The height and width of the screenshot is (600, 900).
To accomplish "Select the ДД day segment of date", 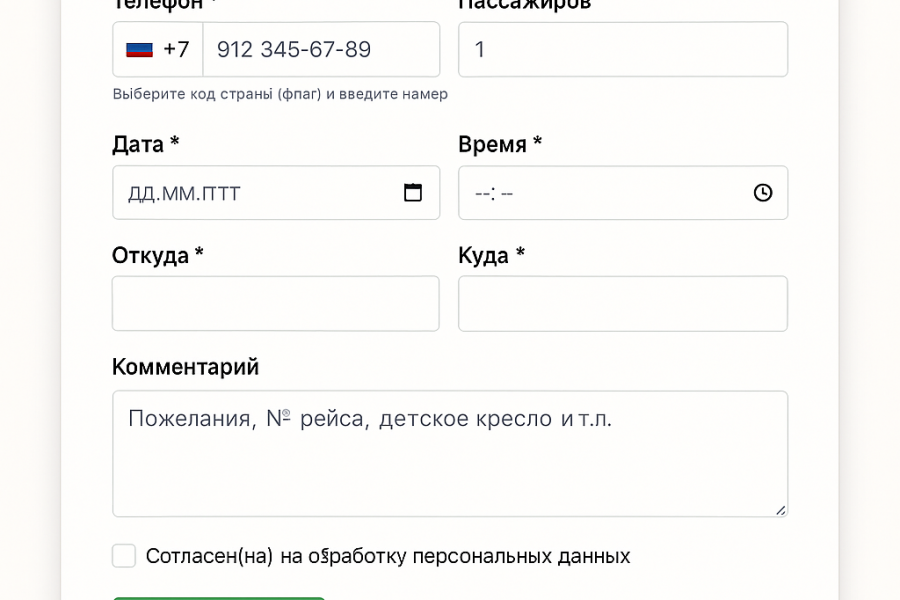I will pos(140,193).
